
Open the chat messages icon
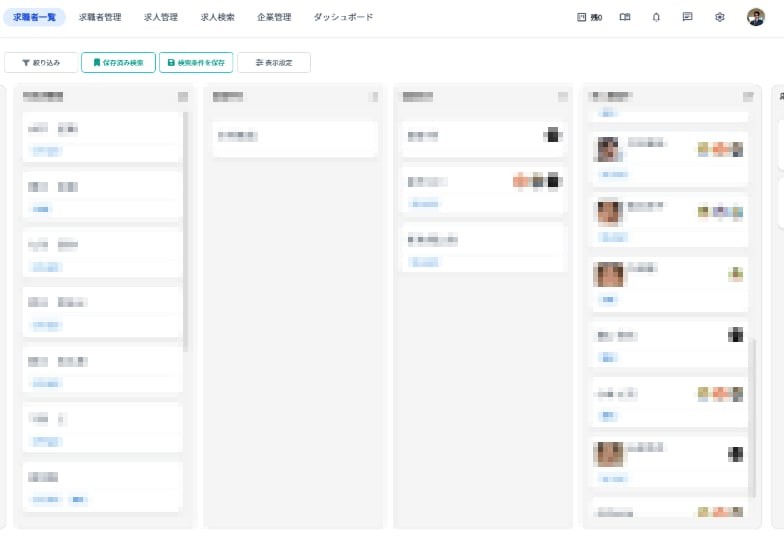coord(688,17)
